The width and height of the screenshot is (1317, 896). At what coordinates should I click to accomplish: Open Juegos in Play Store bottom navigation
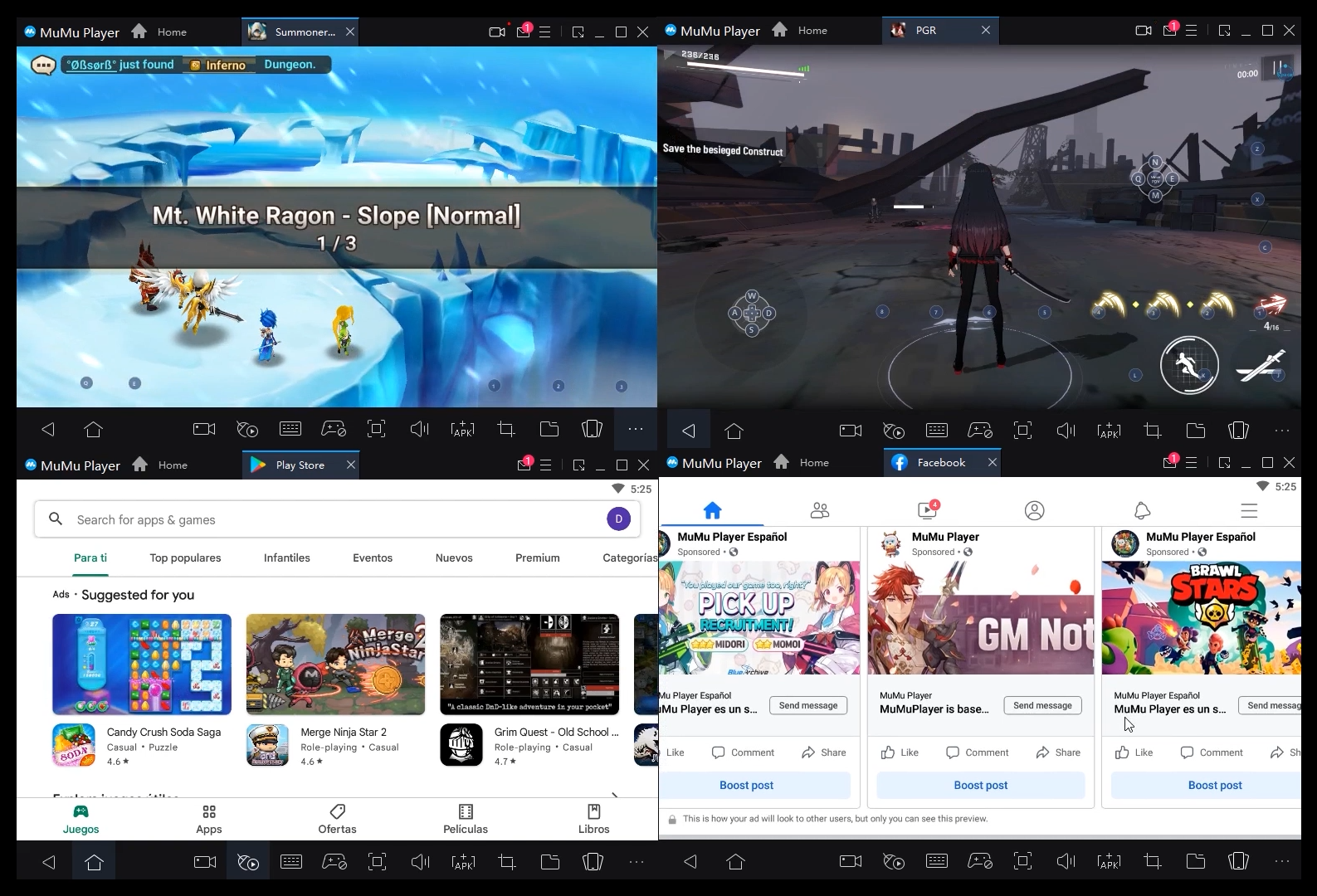coord(80,819)
